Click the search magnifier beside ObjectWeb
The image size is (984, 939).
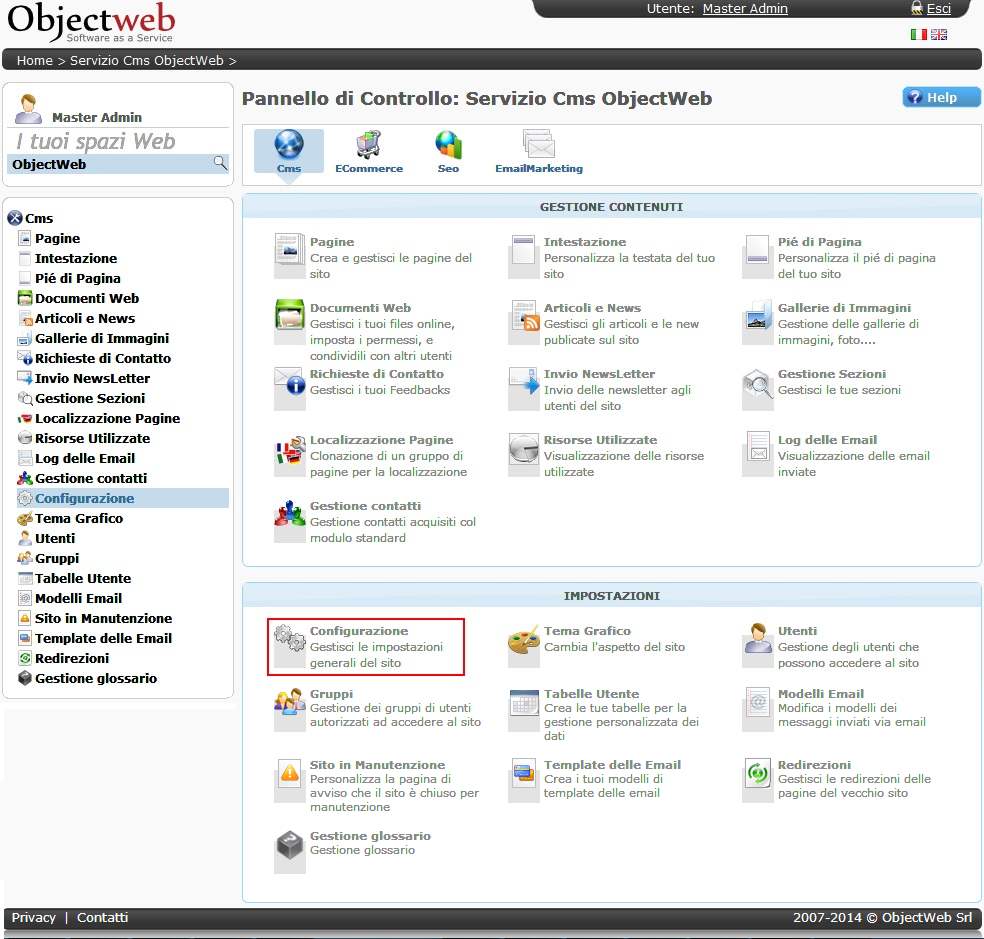pyautogui.click(x=220, y=163)
